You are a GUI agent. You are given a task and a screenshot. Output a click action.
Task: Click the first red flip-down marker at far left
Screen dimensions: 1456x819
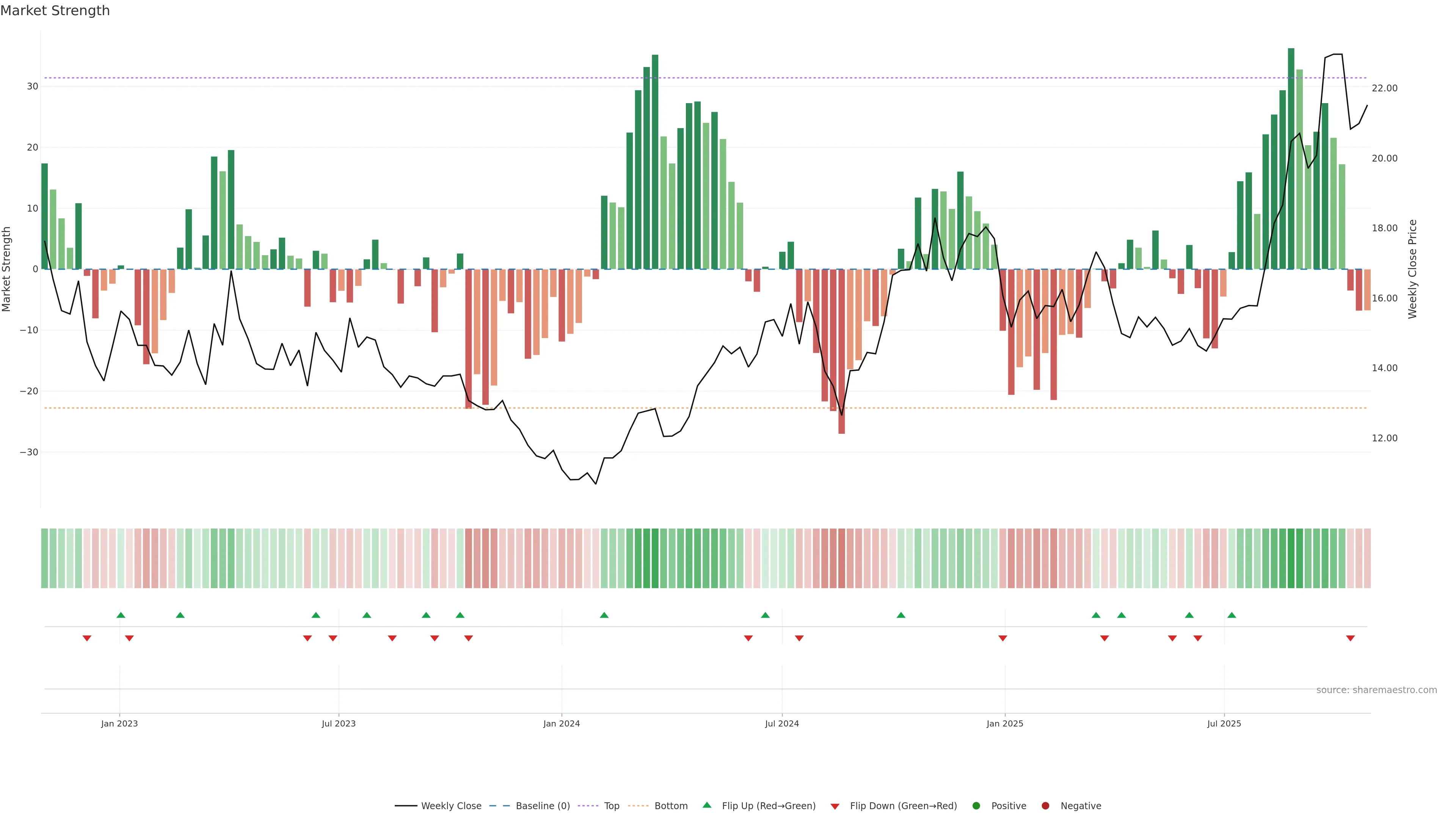tap(87, 638)
